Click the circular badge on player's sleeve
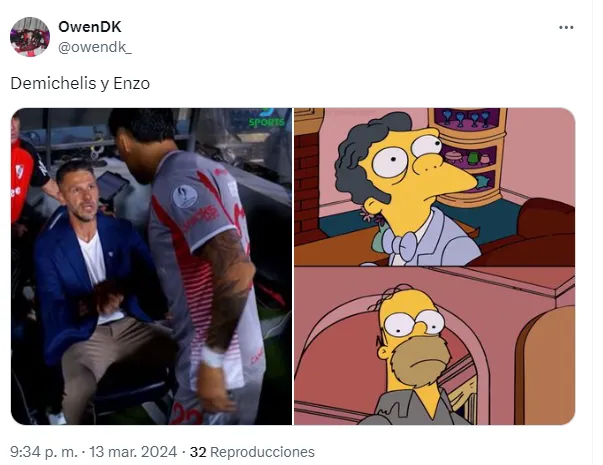Viewport: 603px width, 465px height. click(x=185, y=196)
